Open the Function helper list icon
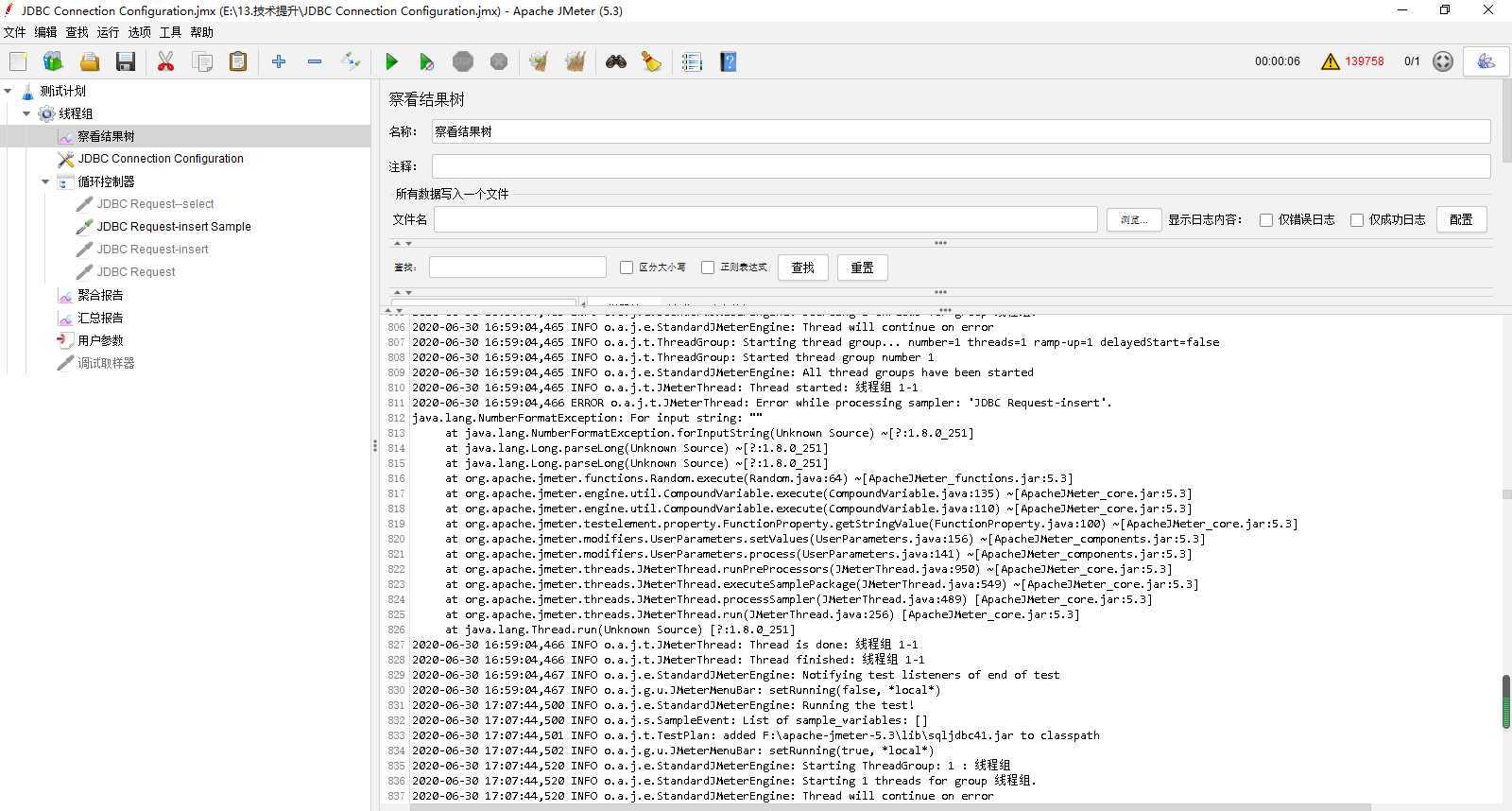 [x=692, y=61]
